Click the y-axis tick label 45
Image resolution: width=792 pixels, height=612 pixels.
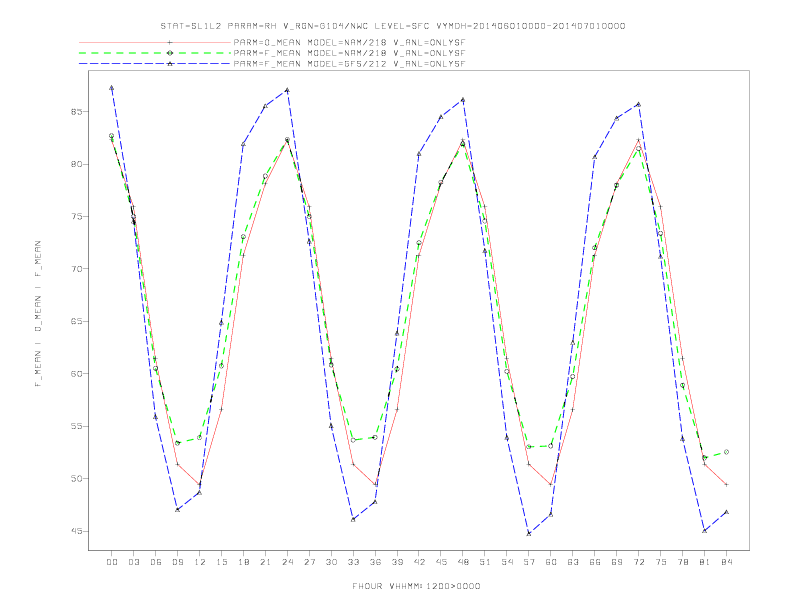click(x=77, y=531)
